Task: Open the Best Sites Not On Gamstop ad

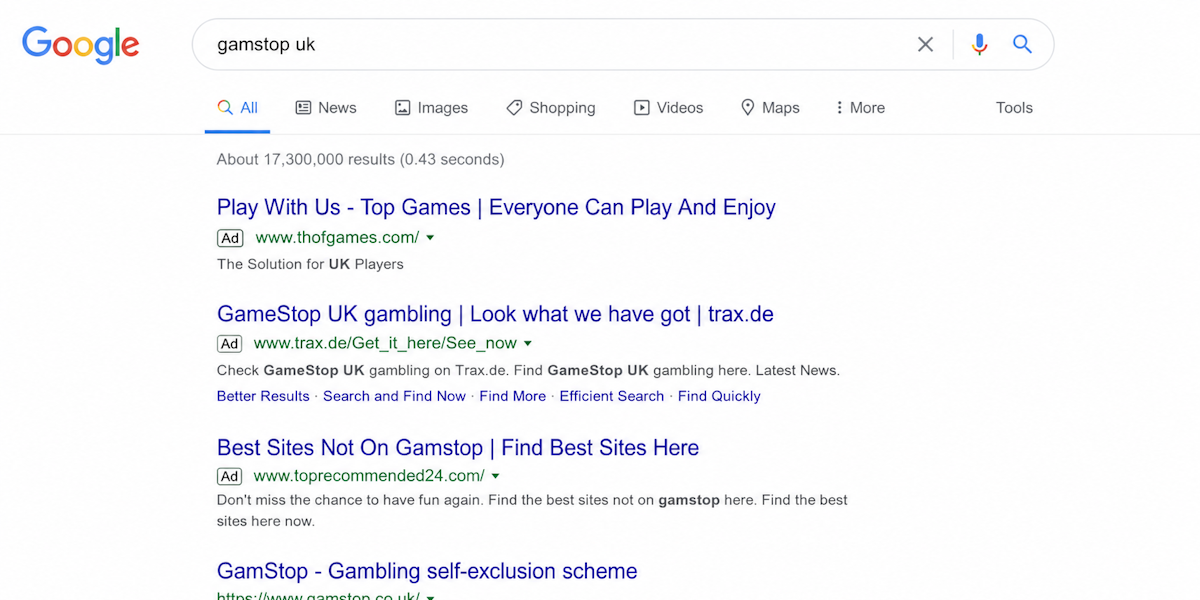Action: pyautogui.click(x=458, y=447)
